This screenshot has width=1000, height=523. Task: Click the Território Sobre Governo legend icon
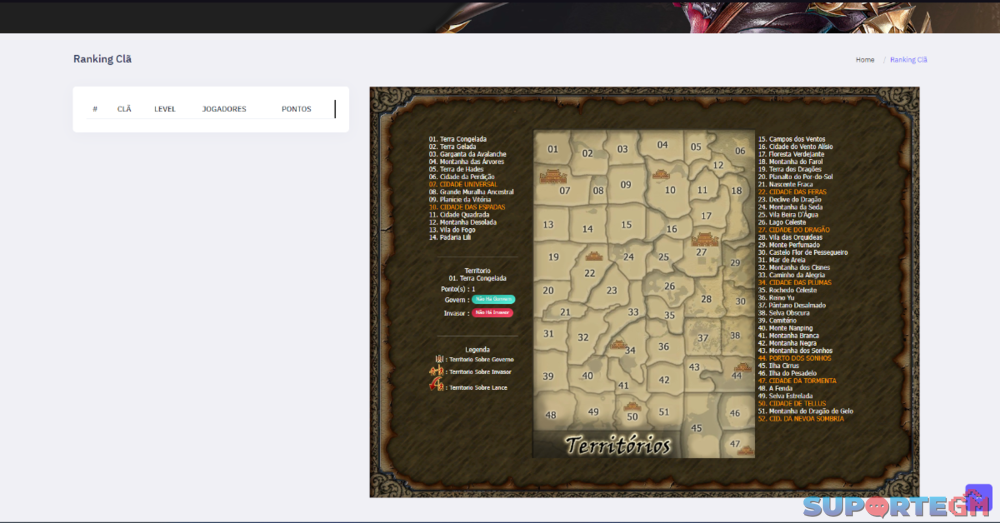(438, 359)
